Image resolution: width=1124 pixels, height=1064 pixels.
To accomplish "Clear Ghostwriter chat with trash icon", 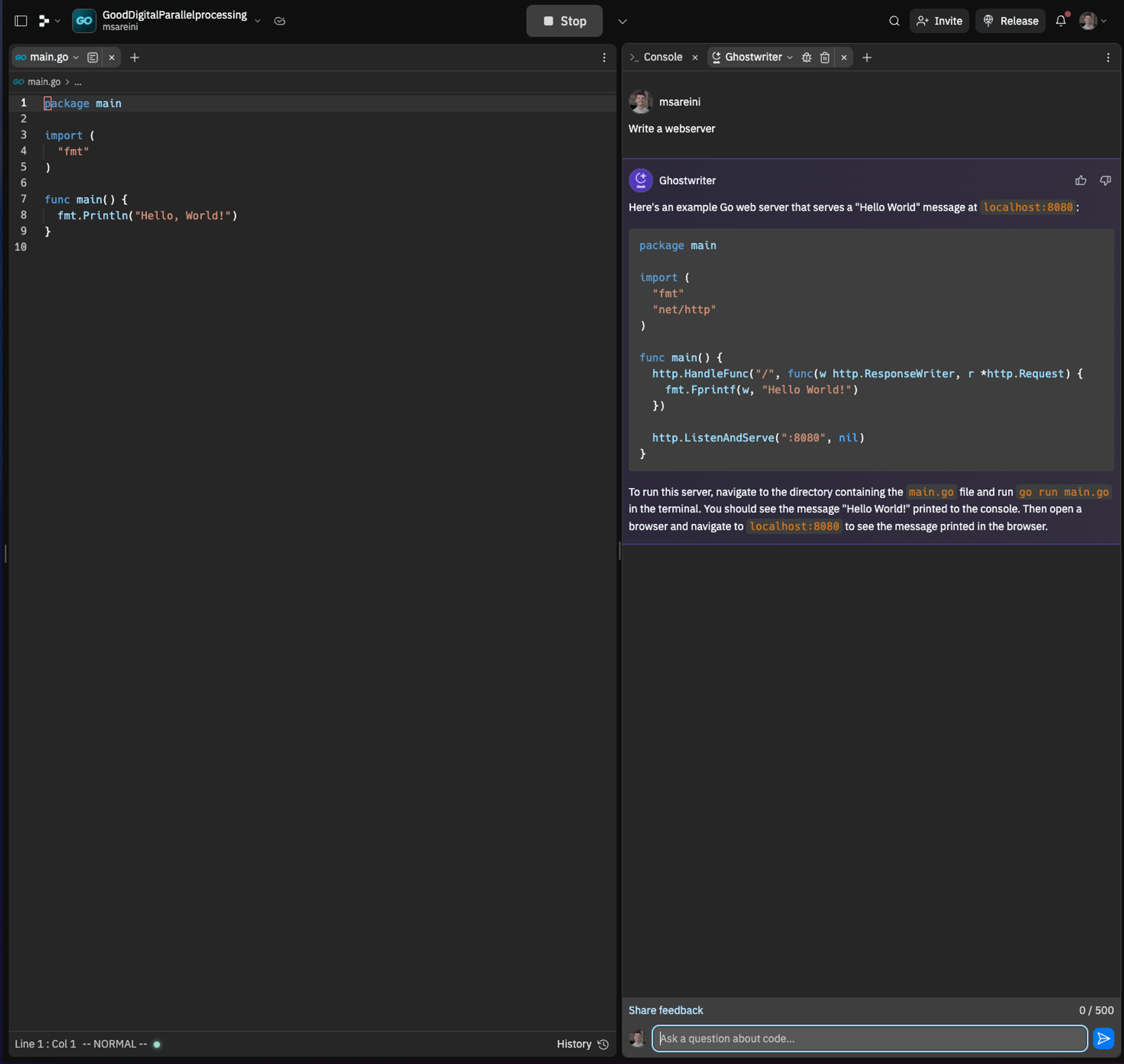I will tap(825, 57).
